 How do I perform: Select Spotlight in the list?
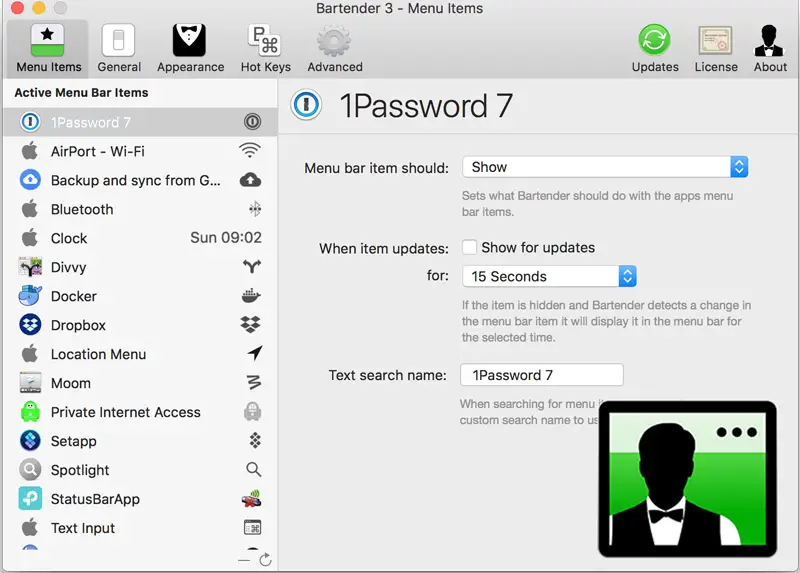click(x=140, y=470)
